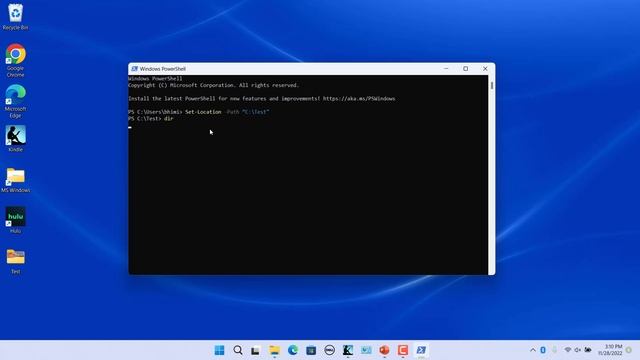Click the PowerShell title bar icon
This screenshot has height=360, width=640.
point(134,69)
